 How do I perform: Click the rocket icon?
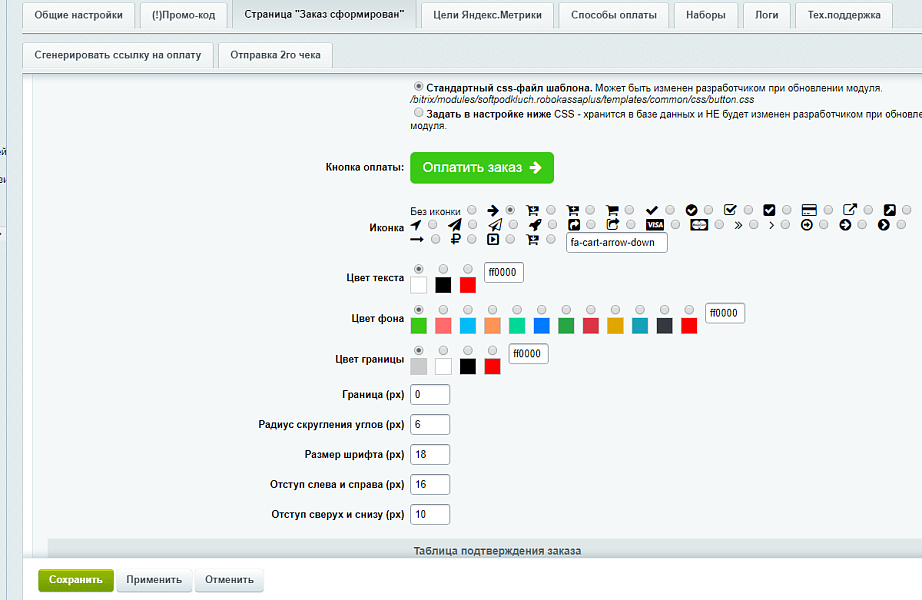[x=536, y=225]
